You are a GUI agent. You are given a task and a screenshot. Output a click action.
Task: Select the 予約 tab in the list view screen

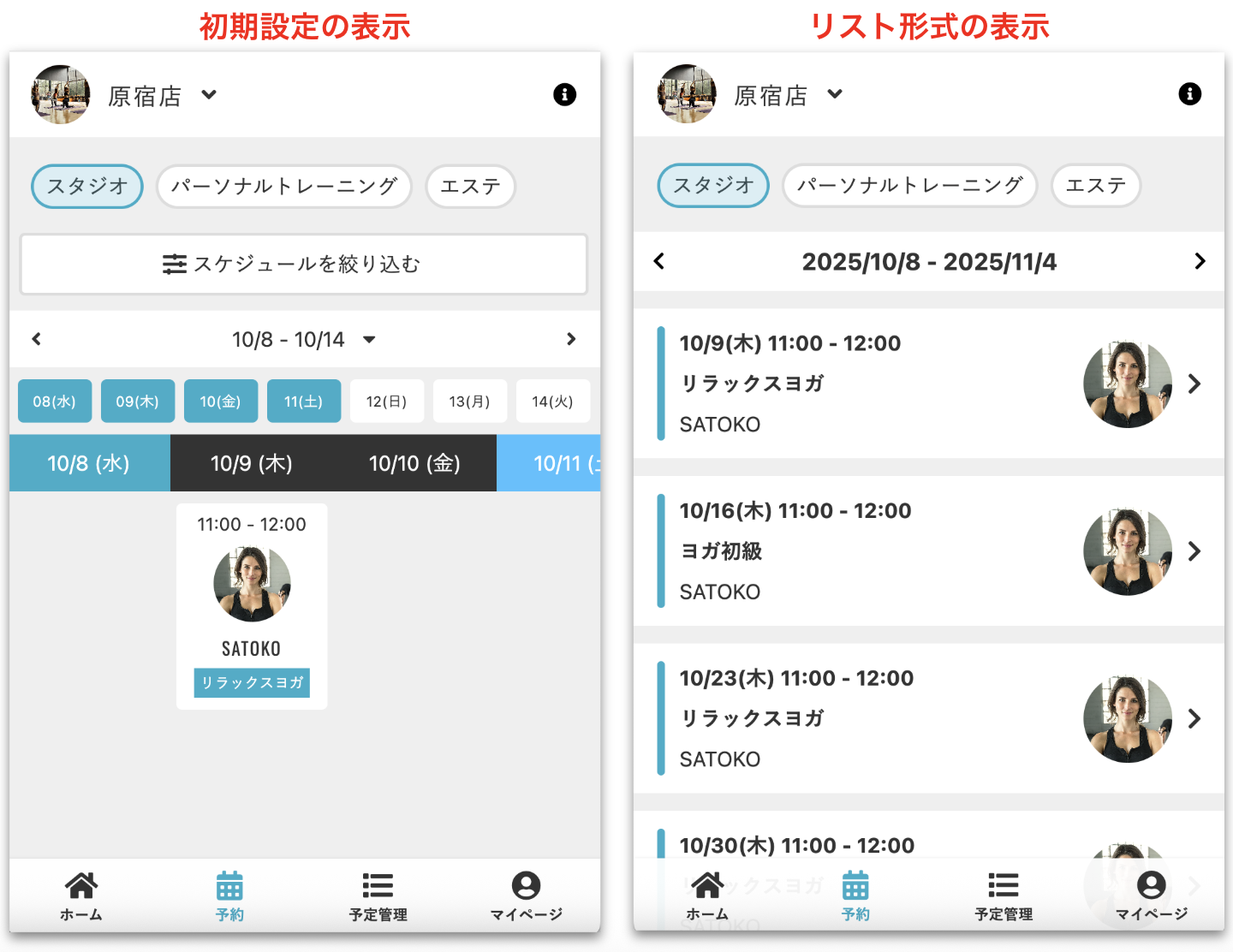855,895
